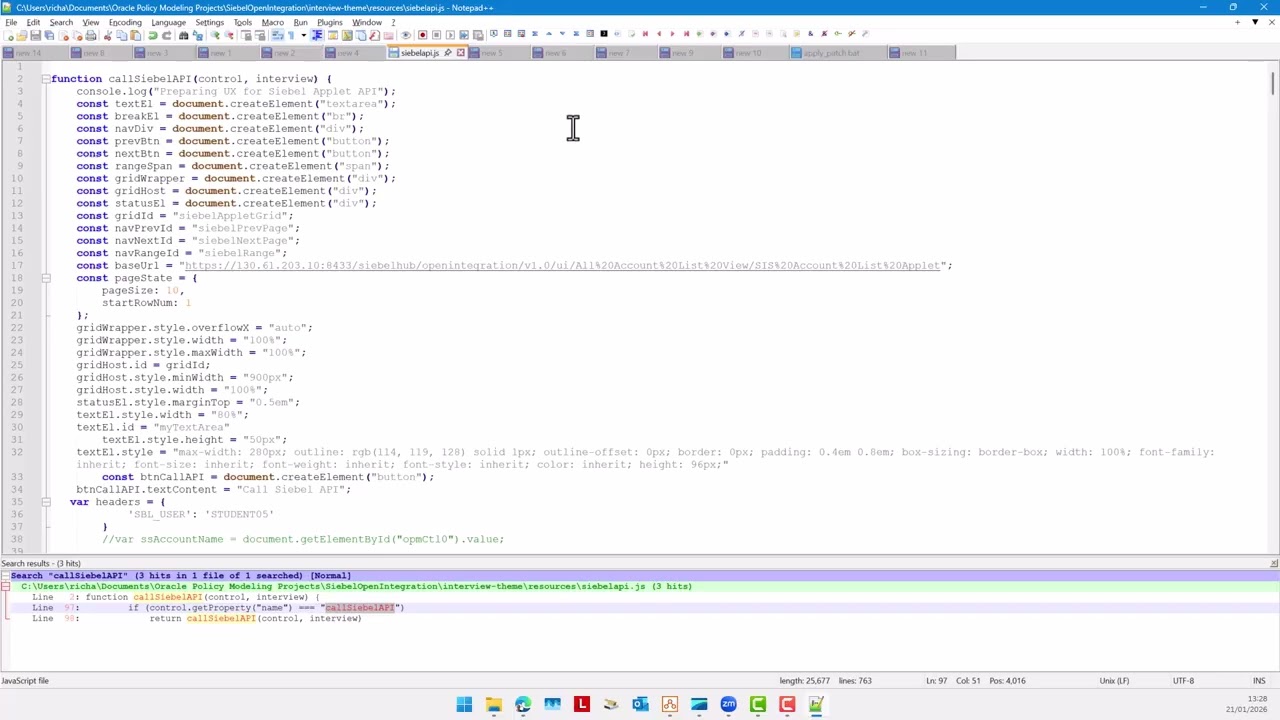Open the Language menu
Viewport: 1280px width, 720px height.
168,22
